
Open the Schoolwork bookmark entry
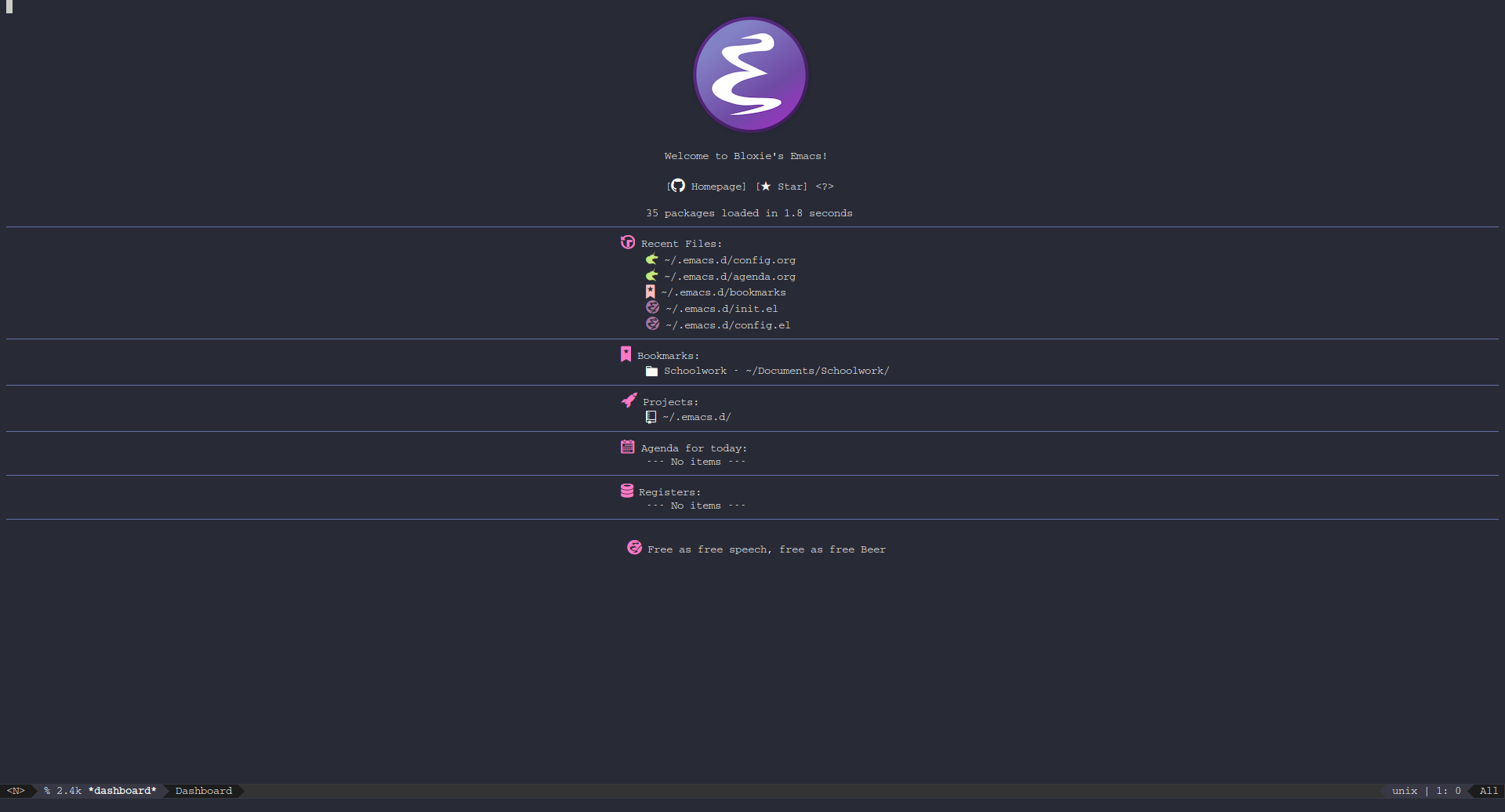coord(776,370)
